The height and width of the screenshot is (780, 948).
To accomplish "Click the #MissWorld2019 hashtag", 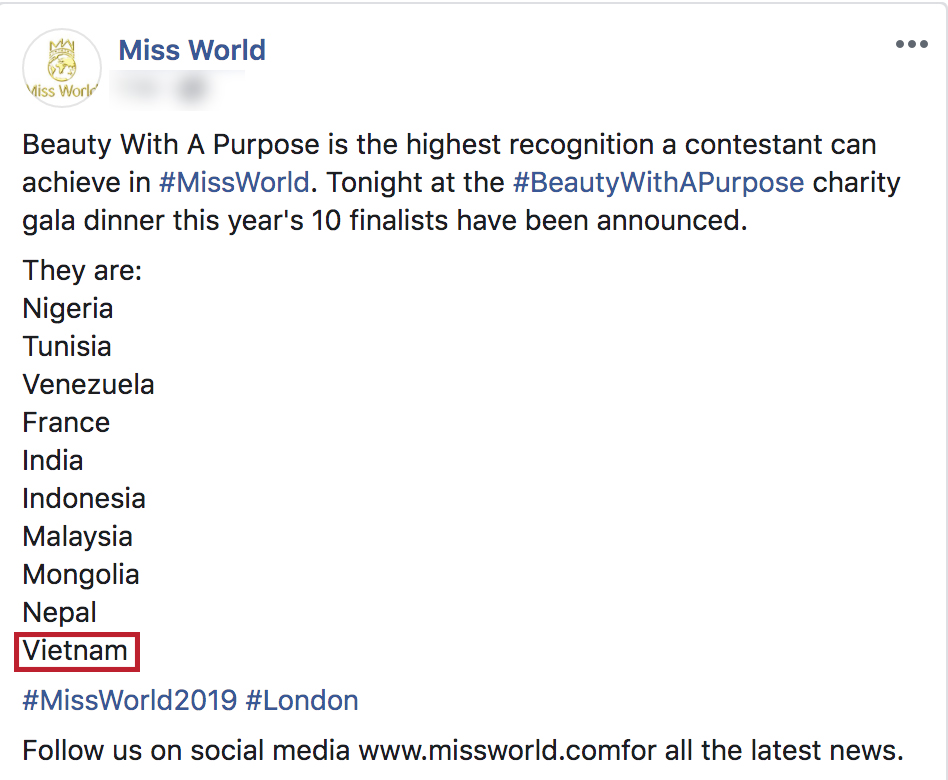I will click(129, 700).
